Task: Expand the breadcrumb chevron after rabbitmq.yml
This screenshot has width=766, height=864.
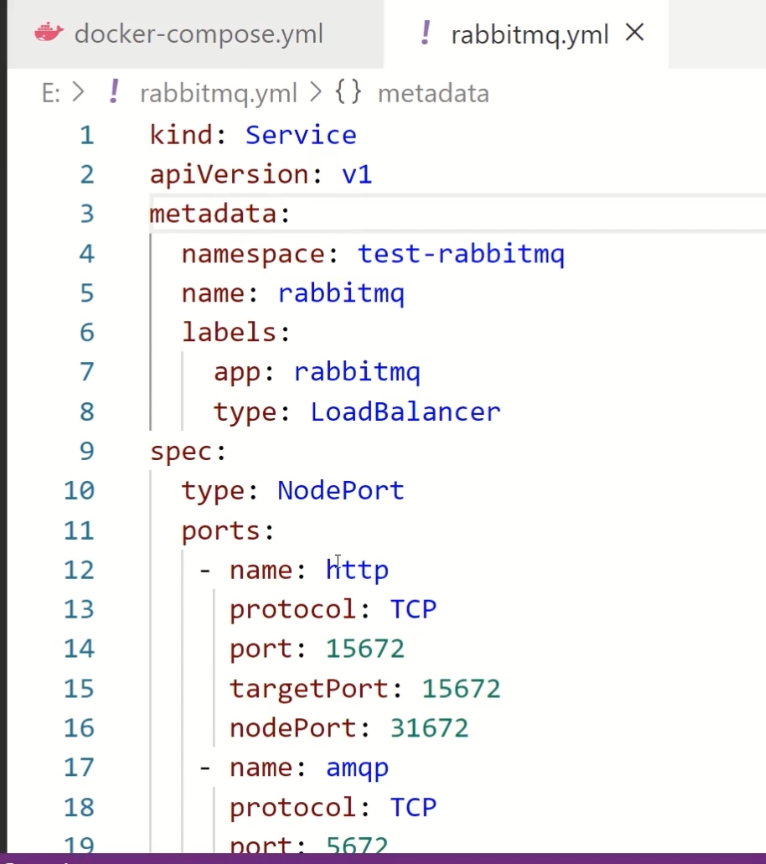Action: tap(316, 92)
